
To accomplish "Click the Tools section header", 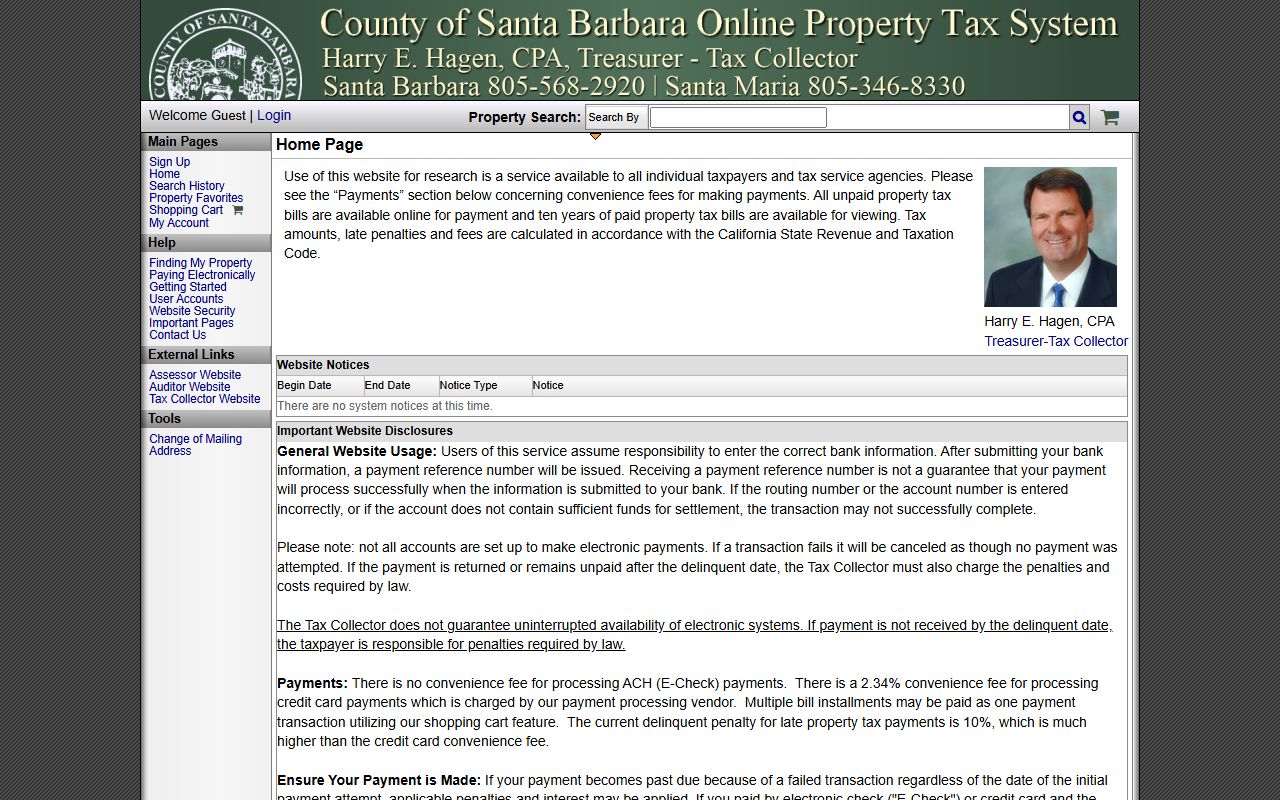I will (206, 419).
